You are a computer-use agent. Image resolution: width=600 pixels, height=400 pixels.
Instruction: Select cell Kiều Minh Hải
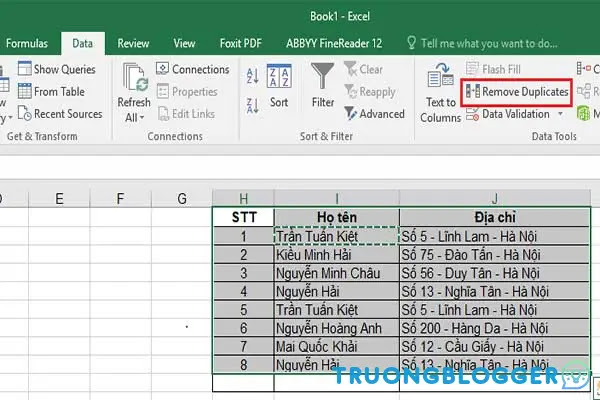point(337,255)
